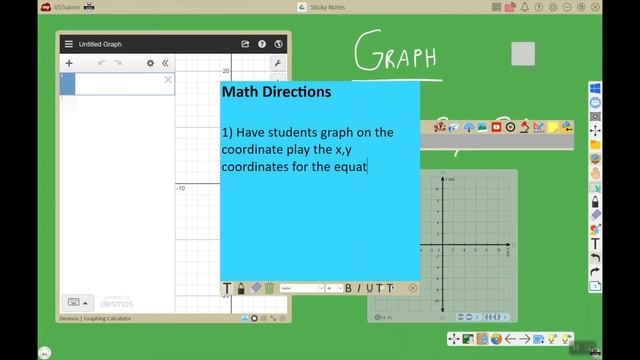Delete the sticky note with trash icon
Screen dimensions: 640x360
pyautogui.click(x=269, y=288)
